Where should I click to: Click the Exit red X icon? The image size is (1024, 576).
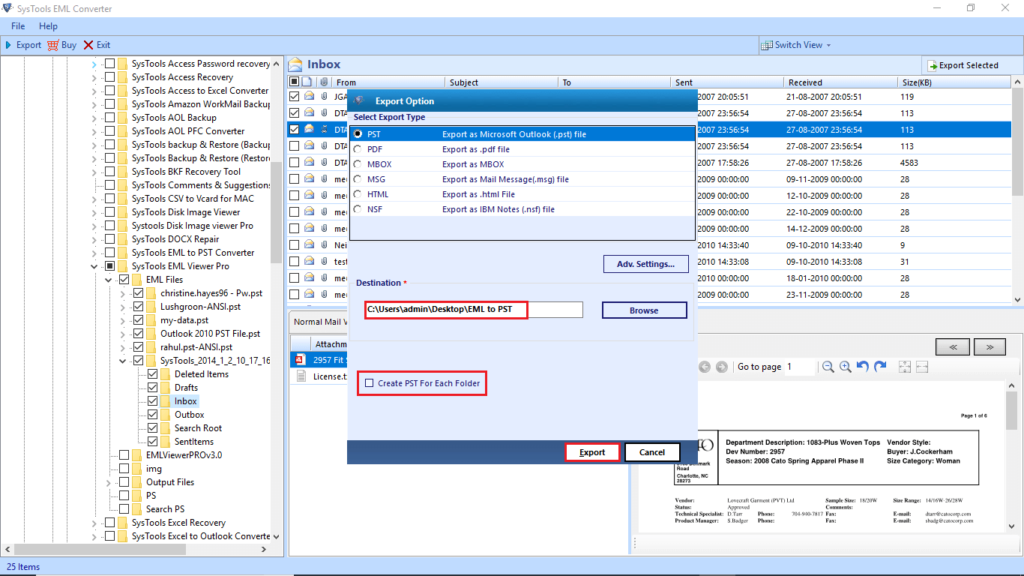[88, 44]
